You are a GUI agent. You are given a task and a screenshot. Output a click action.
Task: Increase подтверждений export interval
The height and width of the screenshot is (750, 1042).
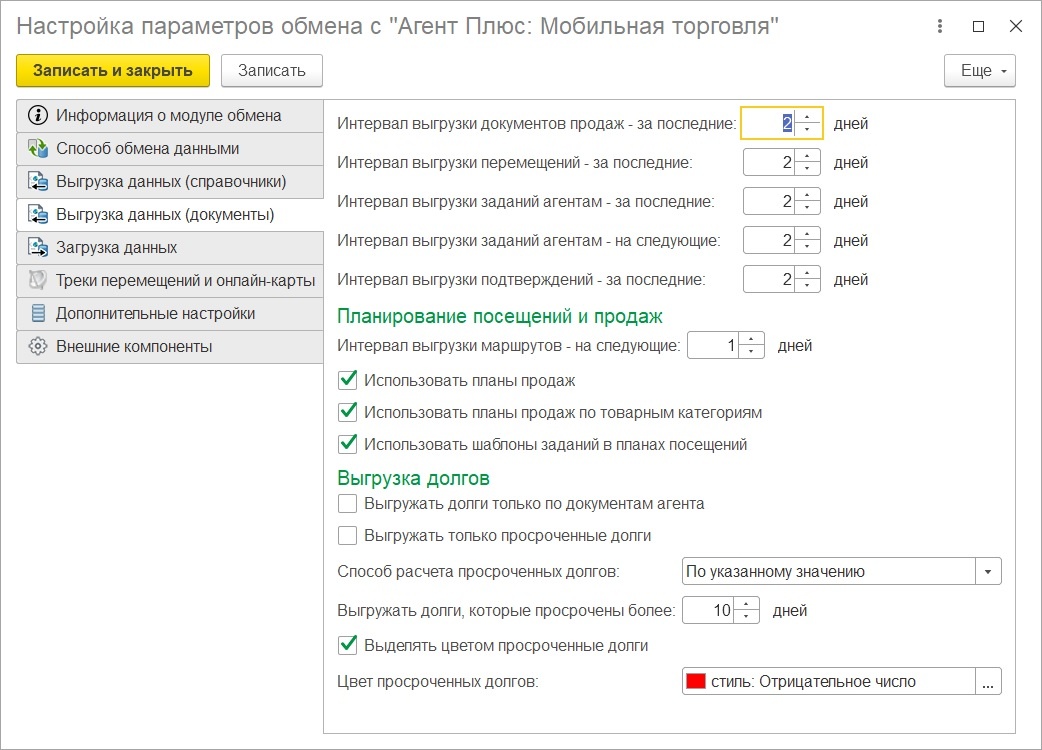807,273
